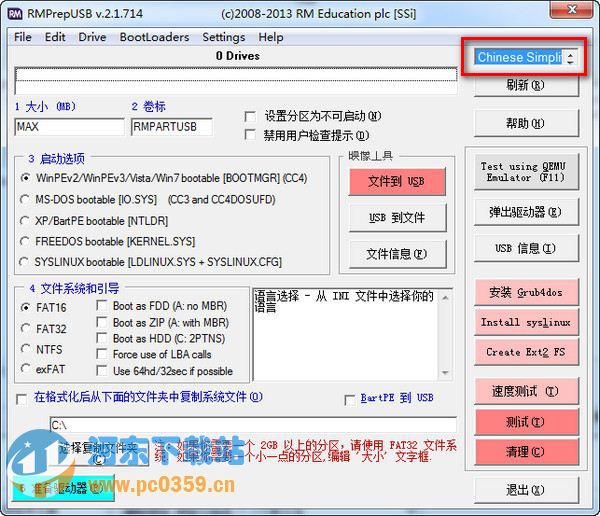The image size is (600, 516).
Task: Select FREEDOS bootable [KERNEL.SYS] option
Action: pos(25,242)
